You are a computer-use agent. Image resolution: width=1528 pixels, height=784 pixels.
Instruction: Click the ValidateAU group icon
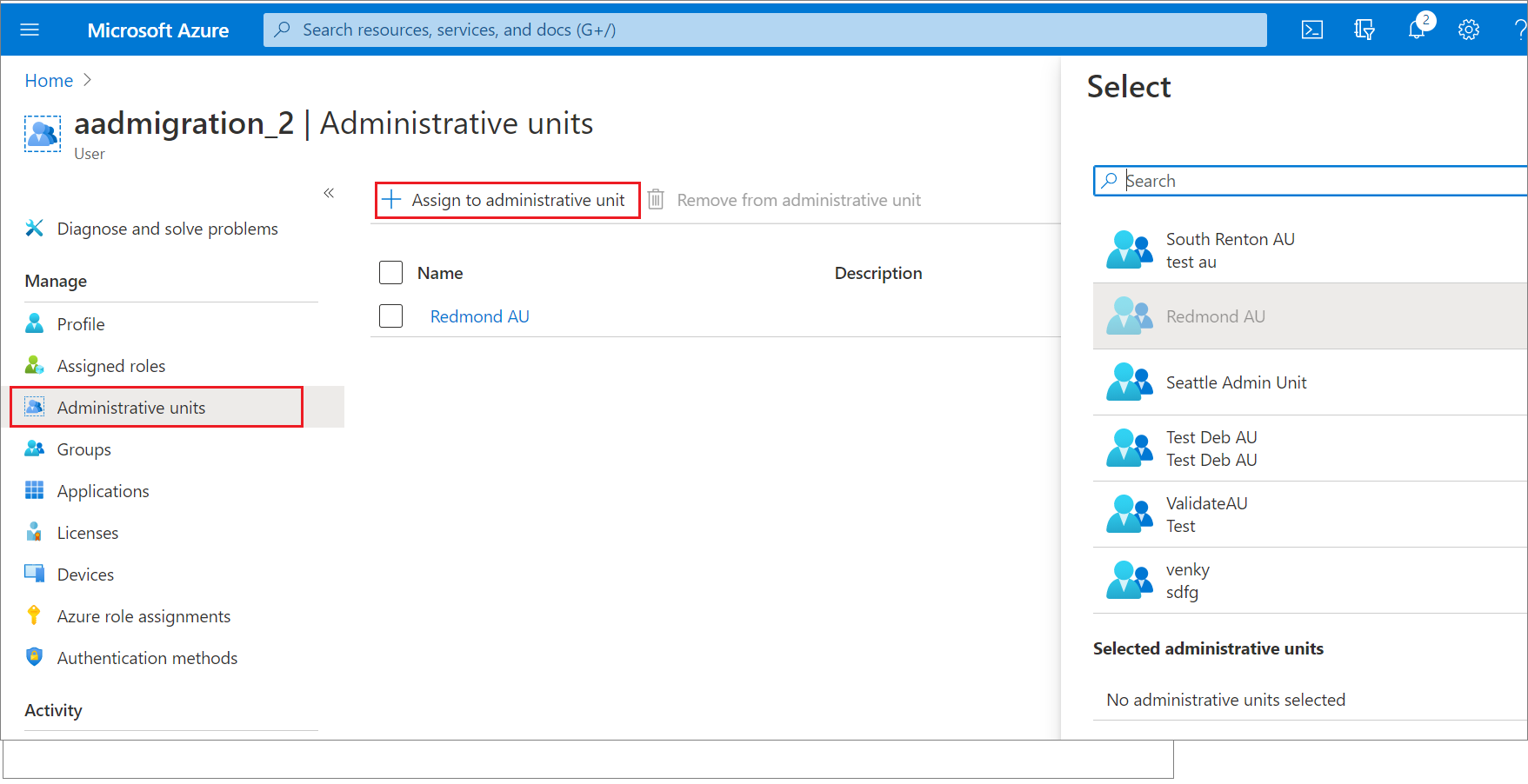coord(1130,515)
